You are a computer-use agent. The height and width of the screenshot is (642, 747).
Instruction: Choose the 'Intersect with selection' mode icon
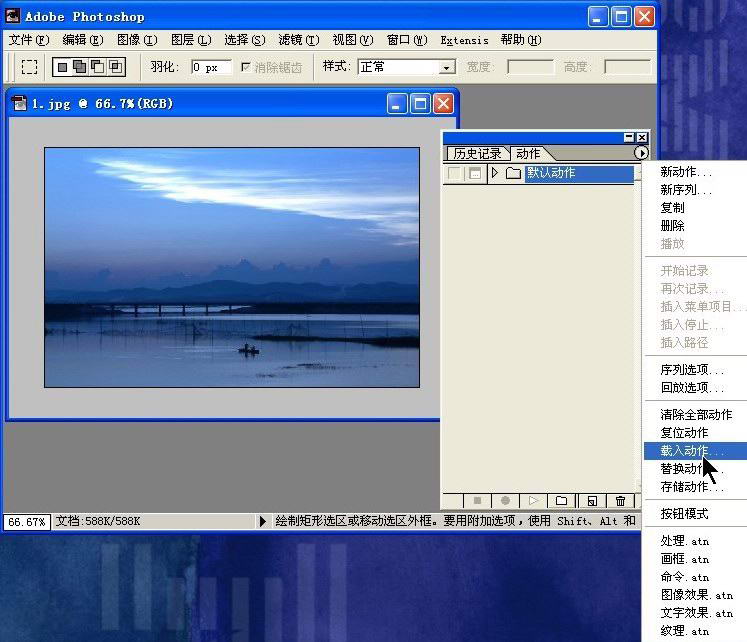click(x=116, y=67)
